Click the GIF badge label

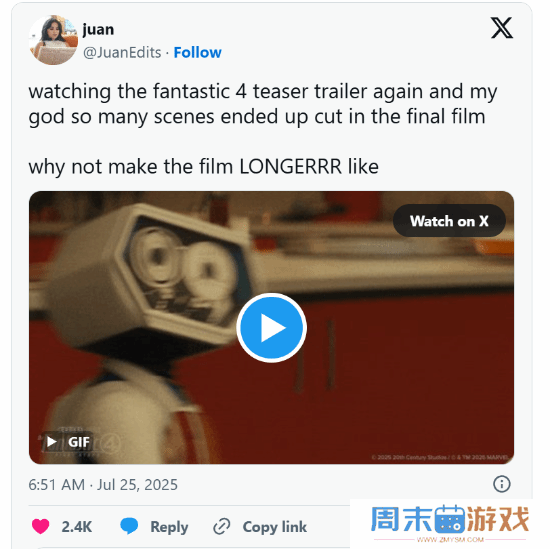pos(79,442)
